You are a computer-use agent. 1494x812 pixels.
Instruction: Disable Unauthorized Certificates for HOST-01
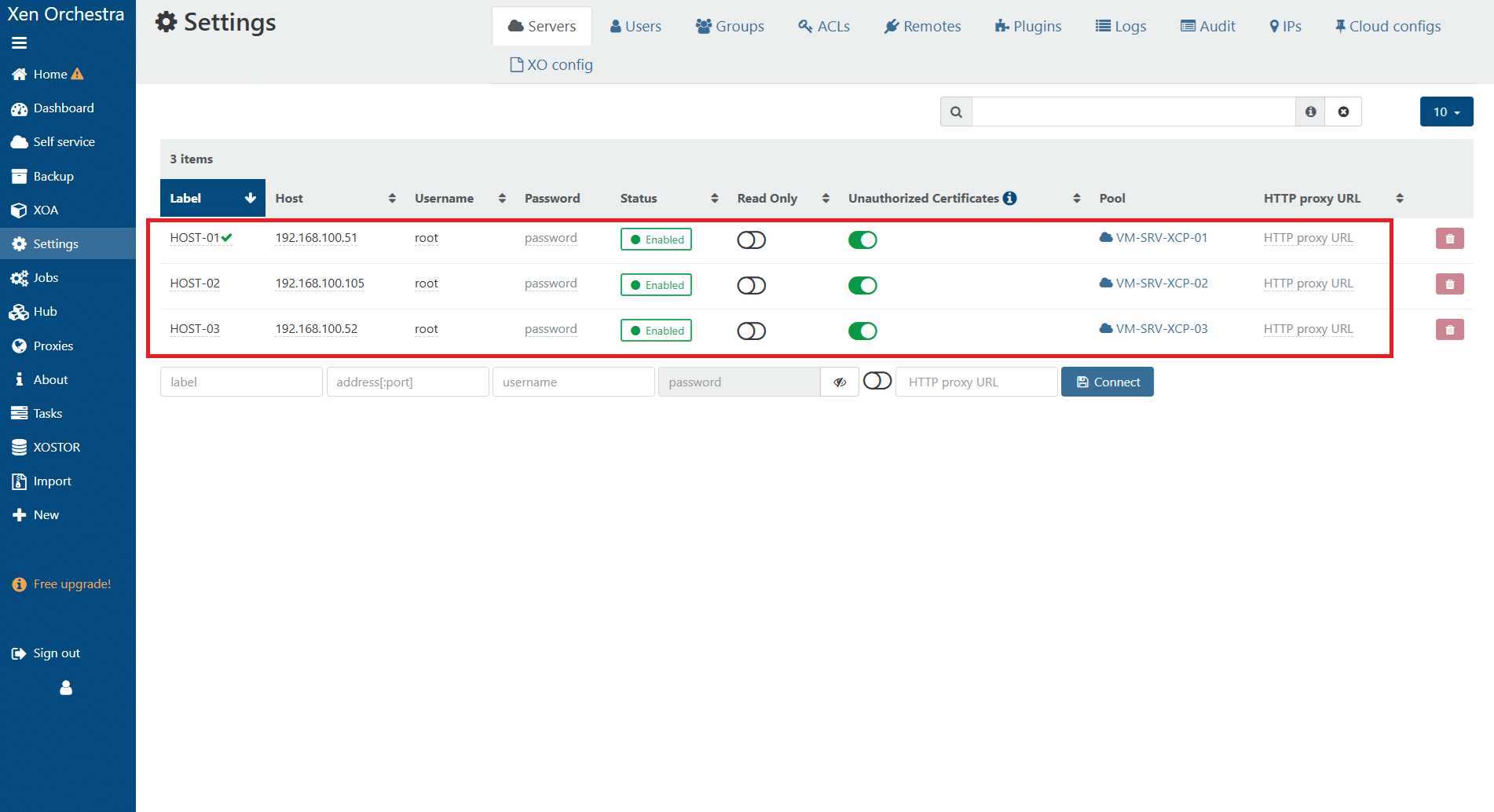tap(862, 240)
